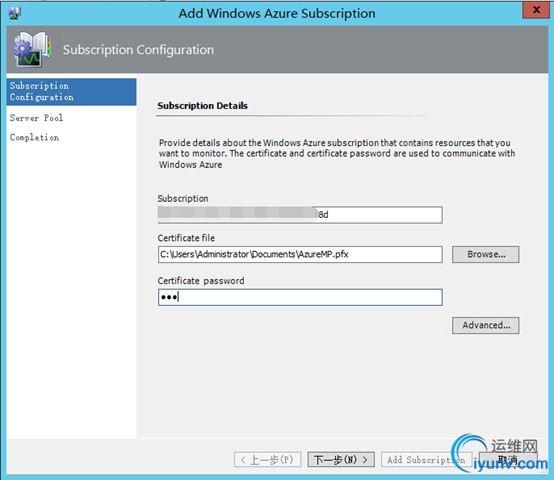Click the Subscription field label
Viewport: 554px width, 480px height.
click(183, 198)
